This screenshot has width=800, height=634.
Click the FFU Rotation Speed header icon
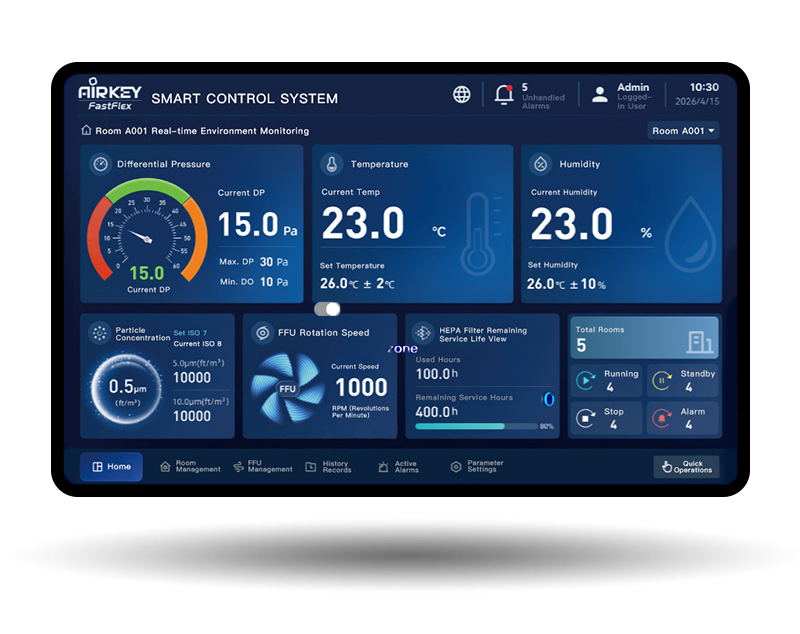(x=262, y=333)
